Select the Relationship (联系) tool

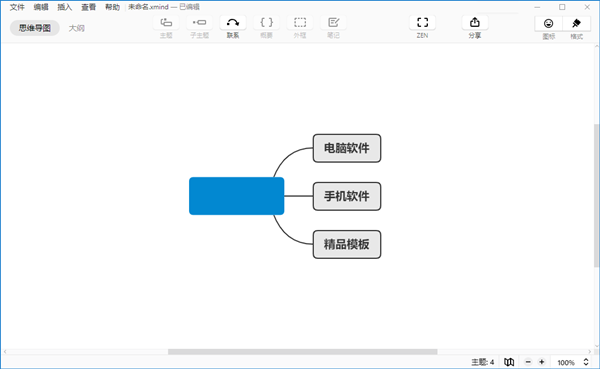233,23
